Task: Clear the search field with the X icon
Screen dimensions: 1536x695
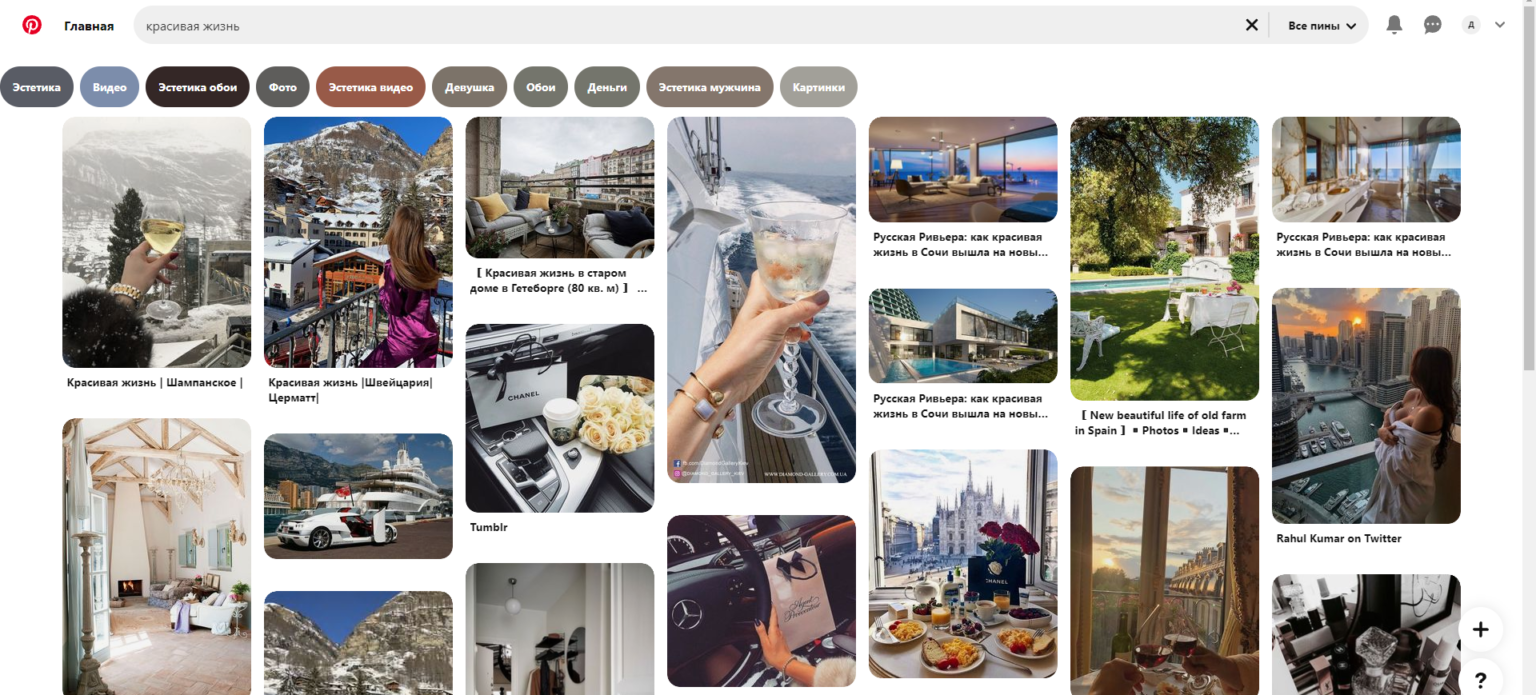Action: click(1251, 25)
